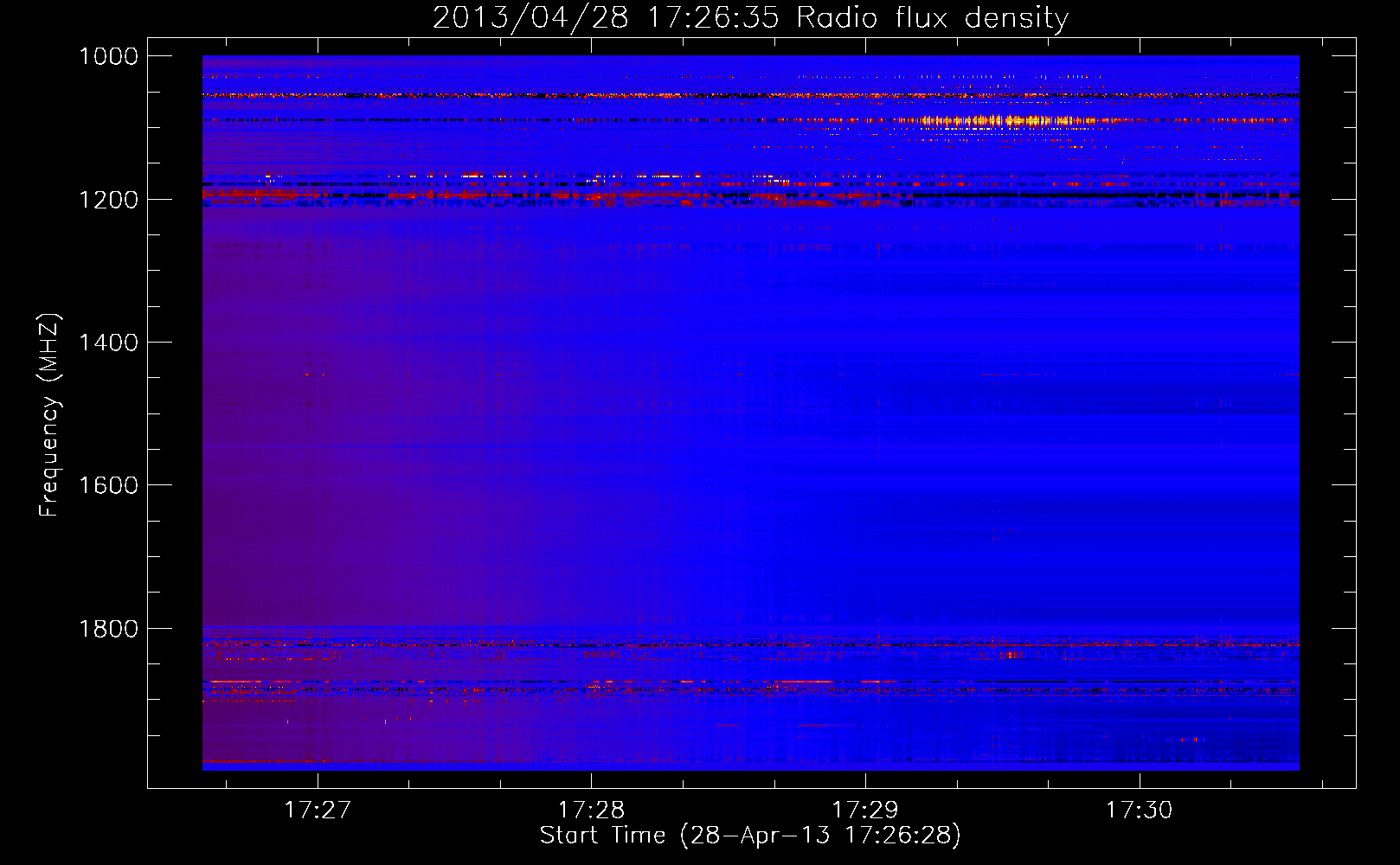Click the '17:29' time axis label

click(865, 810)
